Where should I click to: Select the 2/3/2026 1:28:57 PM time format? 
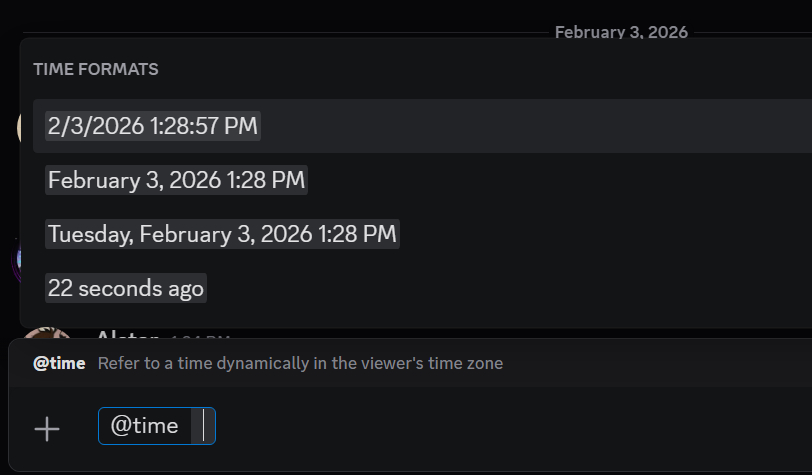tap(153, 126)
